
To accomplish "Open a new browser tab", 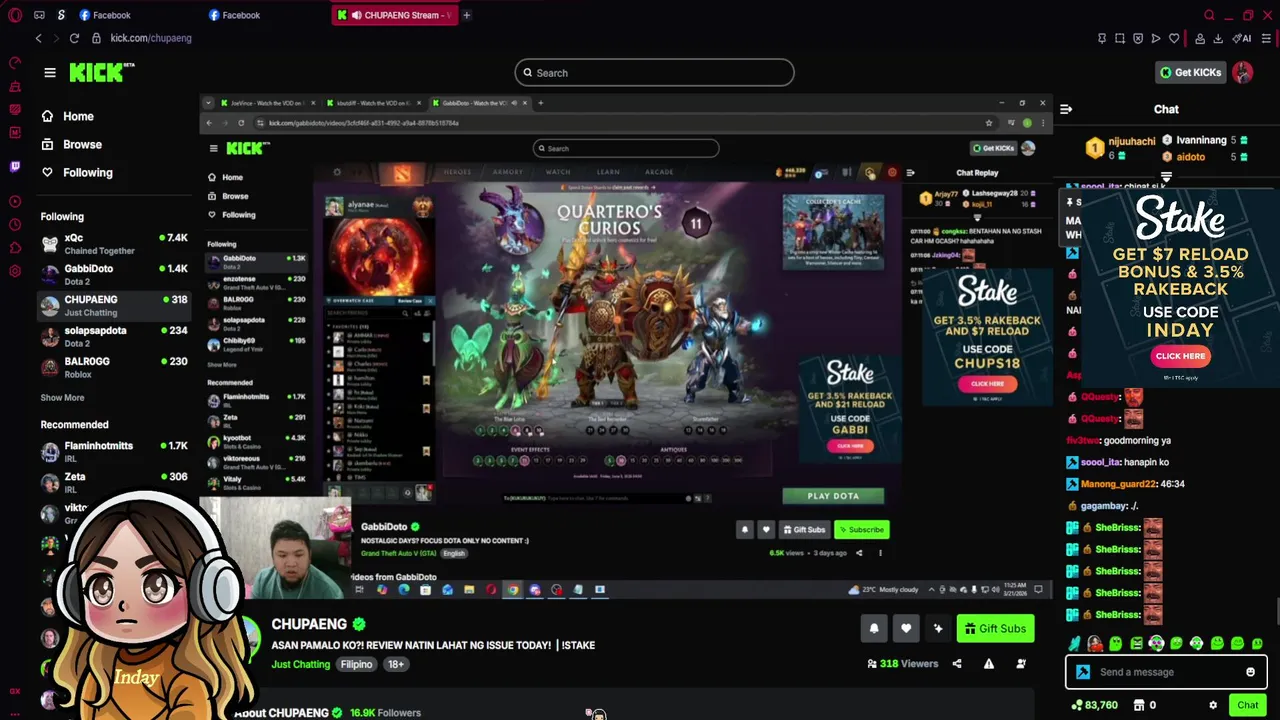I will coord(467,15).
